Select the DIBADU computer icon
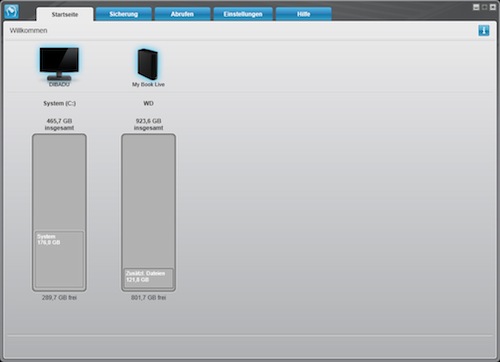The width and height of the screenshot is (500, 362). click(59, 64)
